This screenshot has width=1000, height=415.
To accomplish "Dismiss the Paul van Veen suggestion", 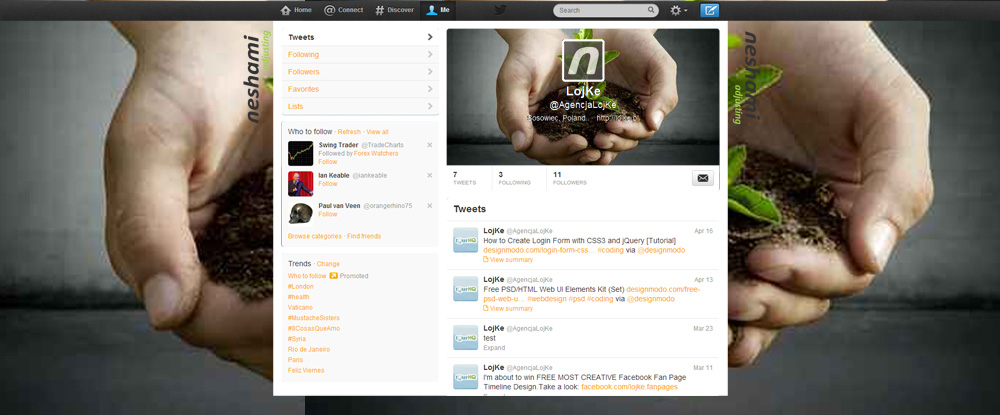I will pyautogui.click(x=430, y=205).
